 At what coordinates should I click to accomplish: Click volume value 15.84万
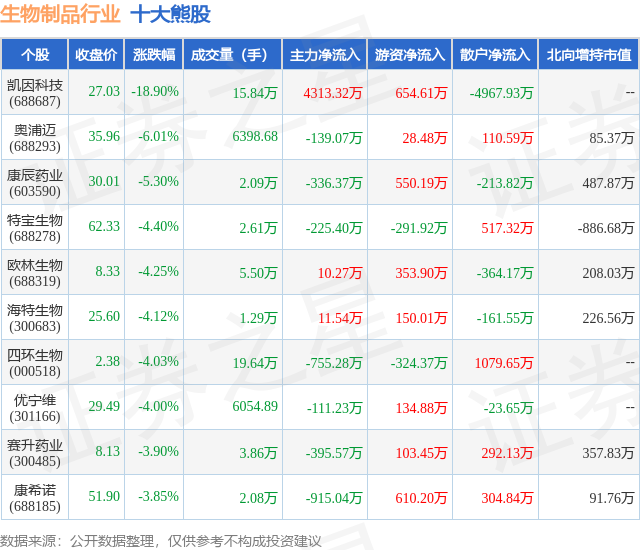tap(255, 93)
